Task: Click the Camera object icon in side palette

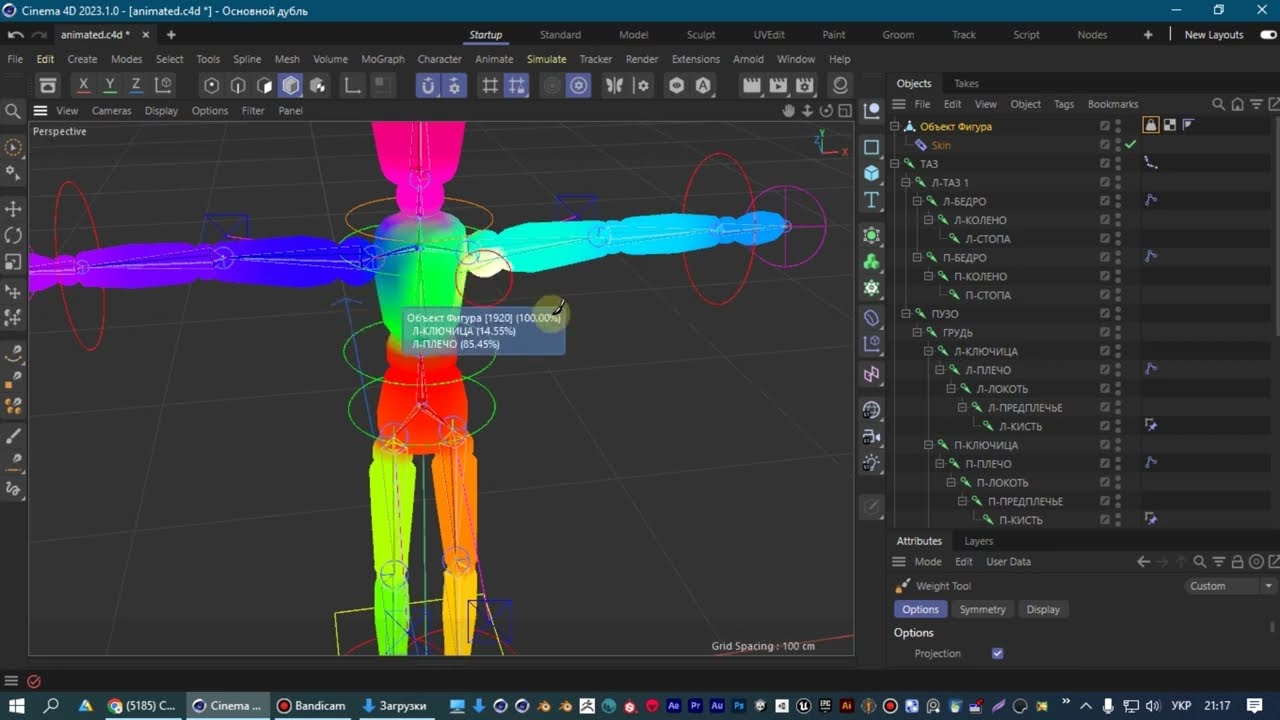Action: [871, 437]
